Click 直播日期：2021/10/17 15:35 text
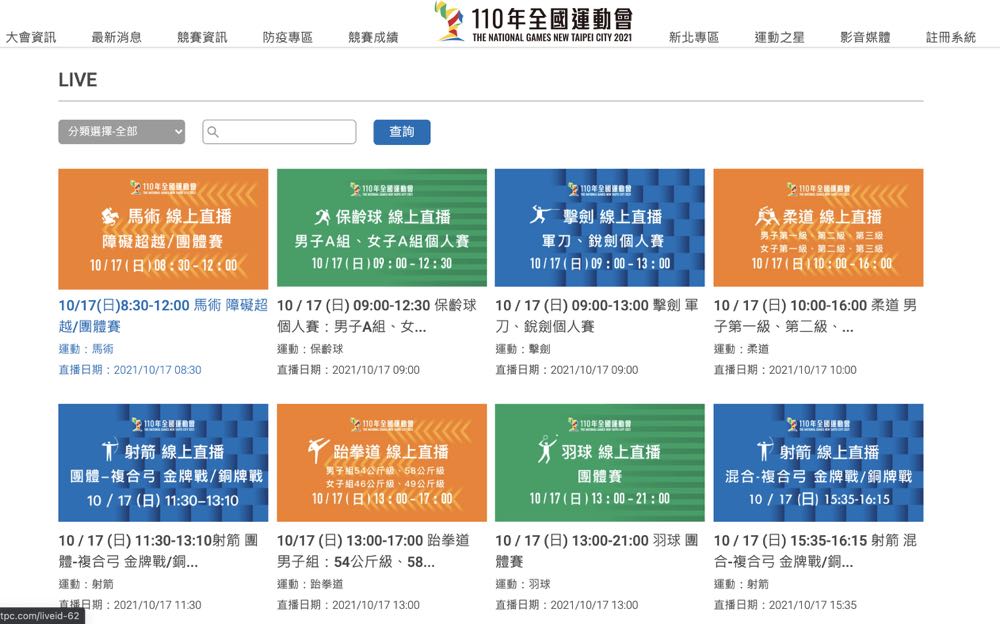Screen dimensions: 1000x624 click(785, 605)
